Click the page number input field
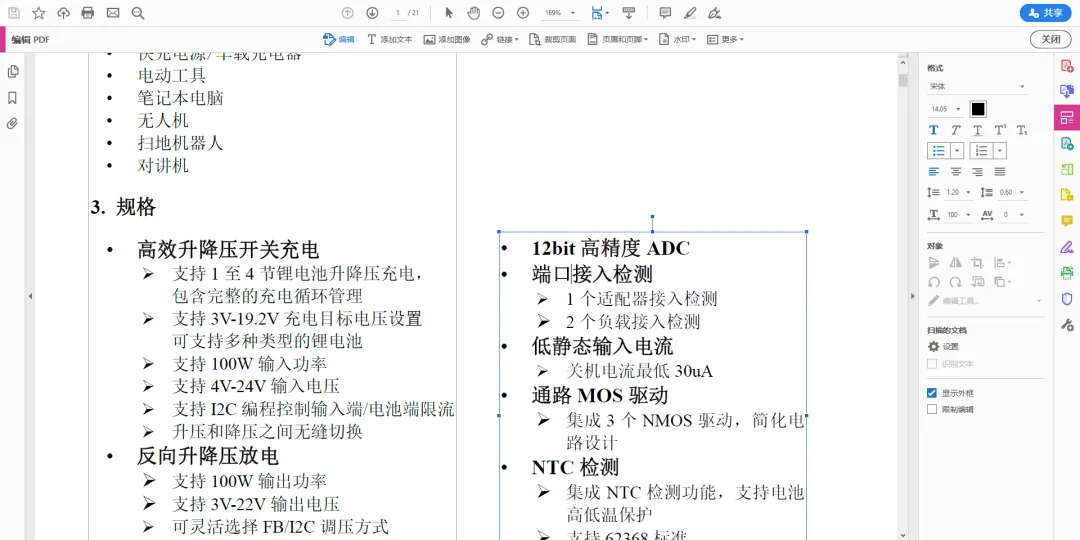This screenshot has width=1080, height=540. (398, 12)
